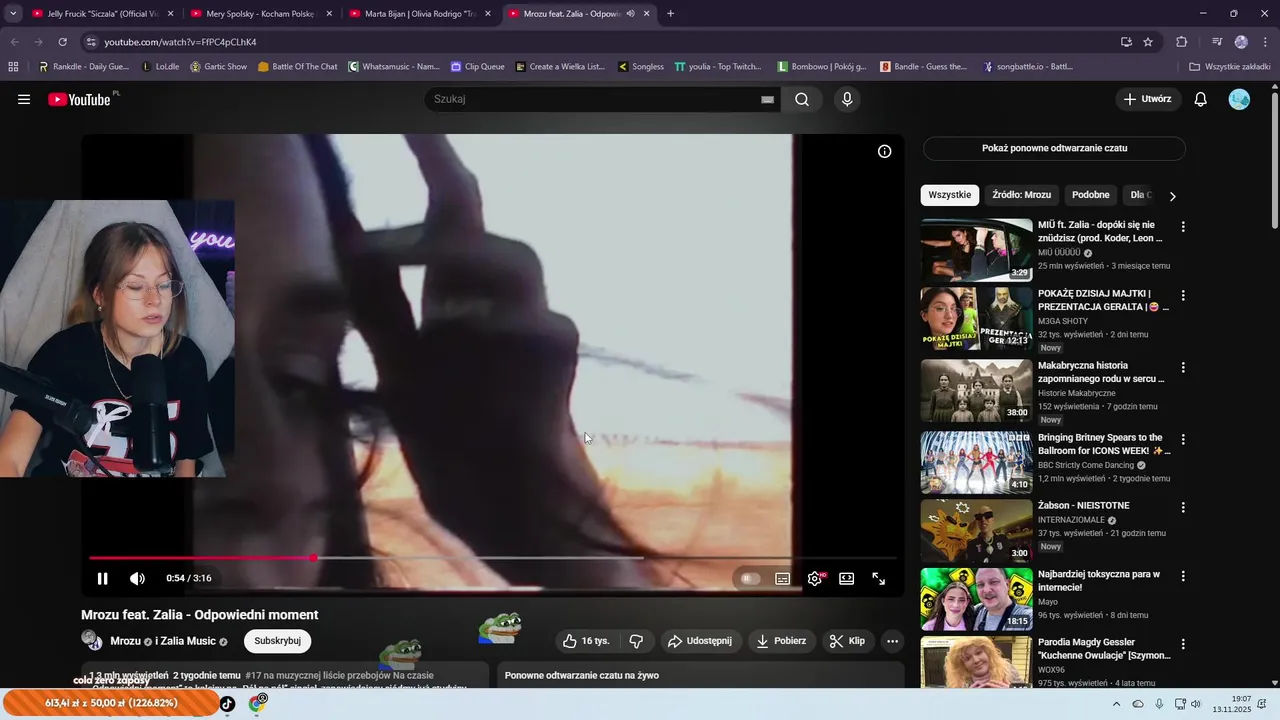1280x720 pixels.
Task: Open YouTube notifications bell
Action: point(1201,99)
